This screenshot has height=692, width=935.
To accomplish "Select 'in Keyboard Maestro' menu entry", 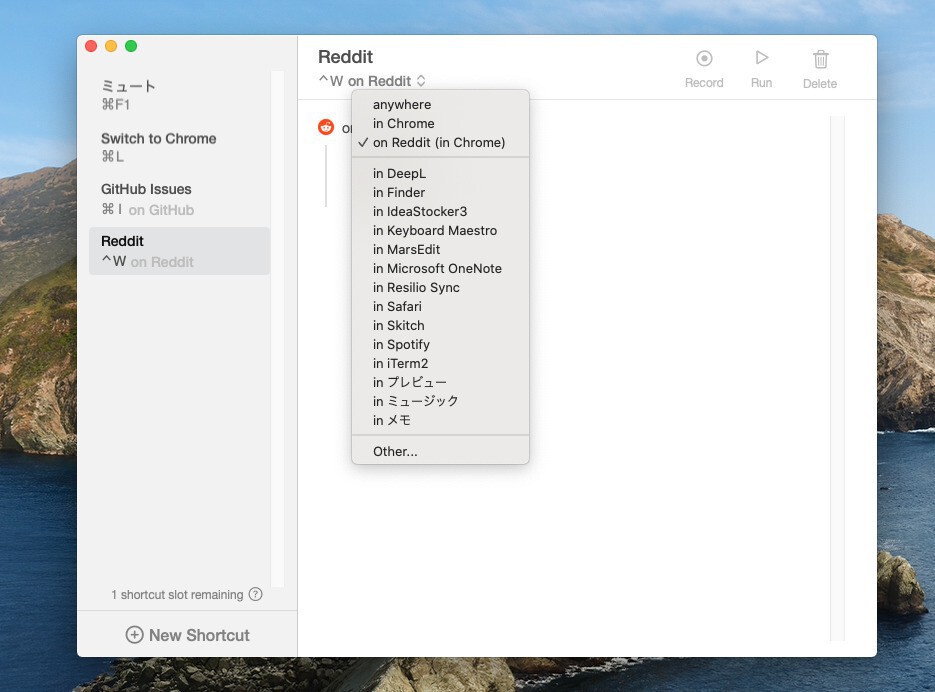I will 435,231.
